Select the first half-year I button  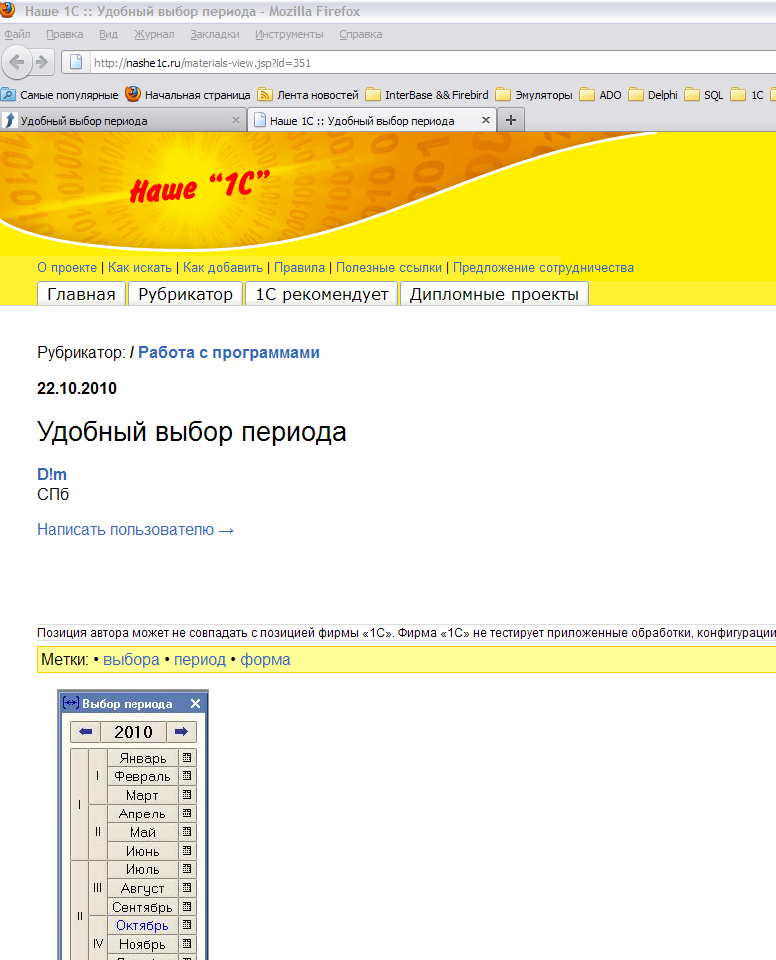pos(80,804)
